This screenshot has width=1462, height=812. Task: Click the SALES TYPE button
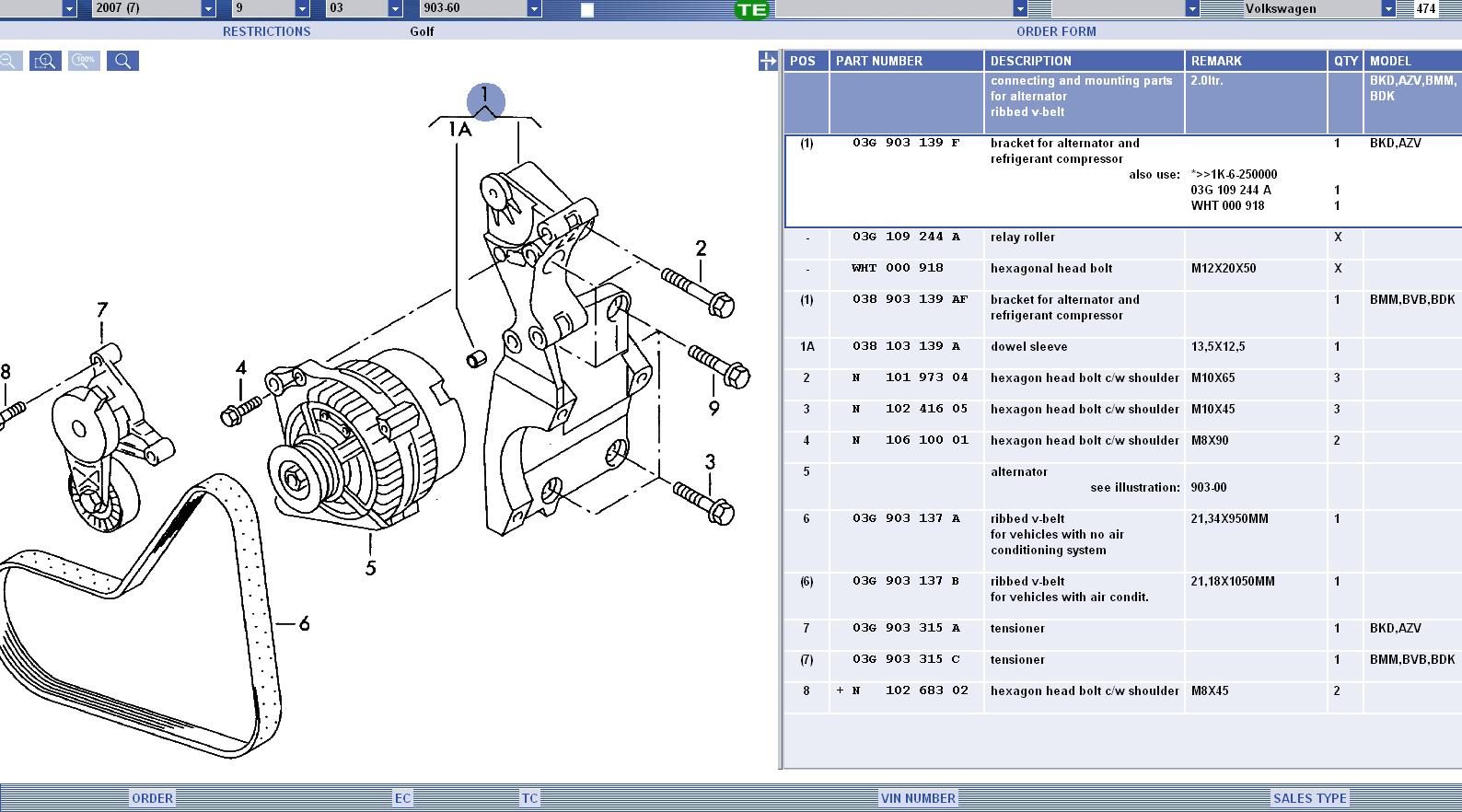click(1309, 798)
